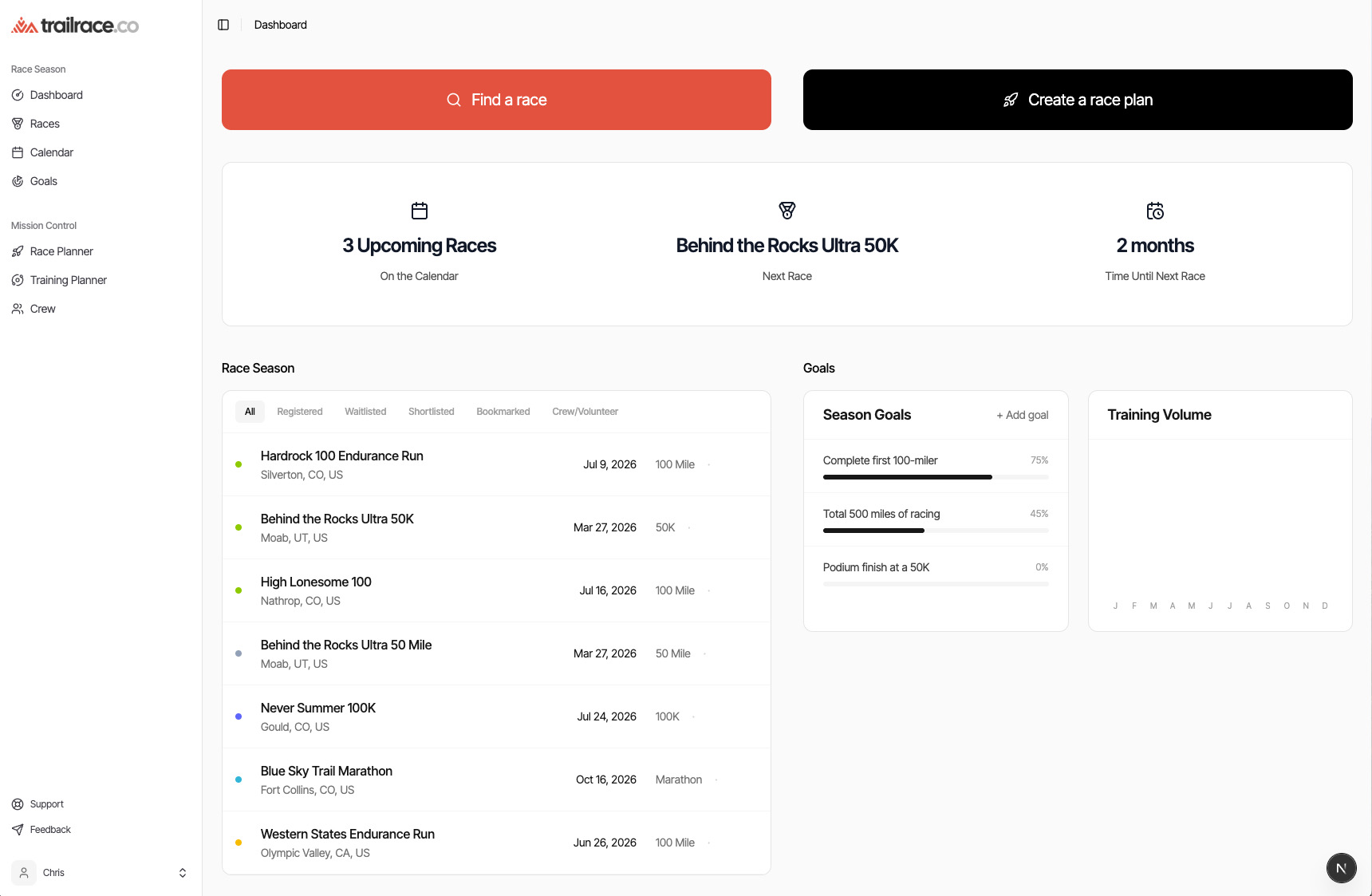Click Complete first 100-miler progress bar
This screenshot has height=896, width=1372.
[x=935, y=477]
